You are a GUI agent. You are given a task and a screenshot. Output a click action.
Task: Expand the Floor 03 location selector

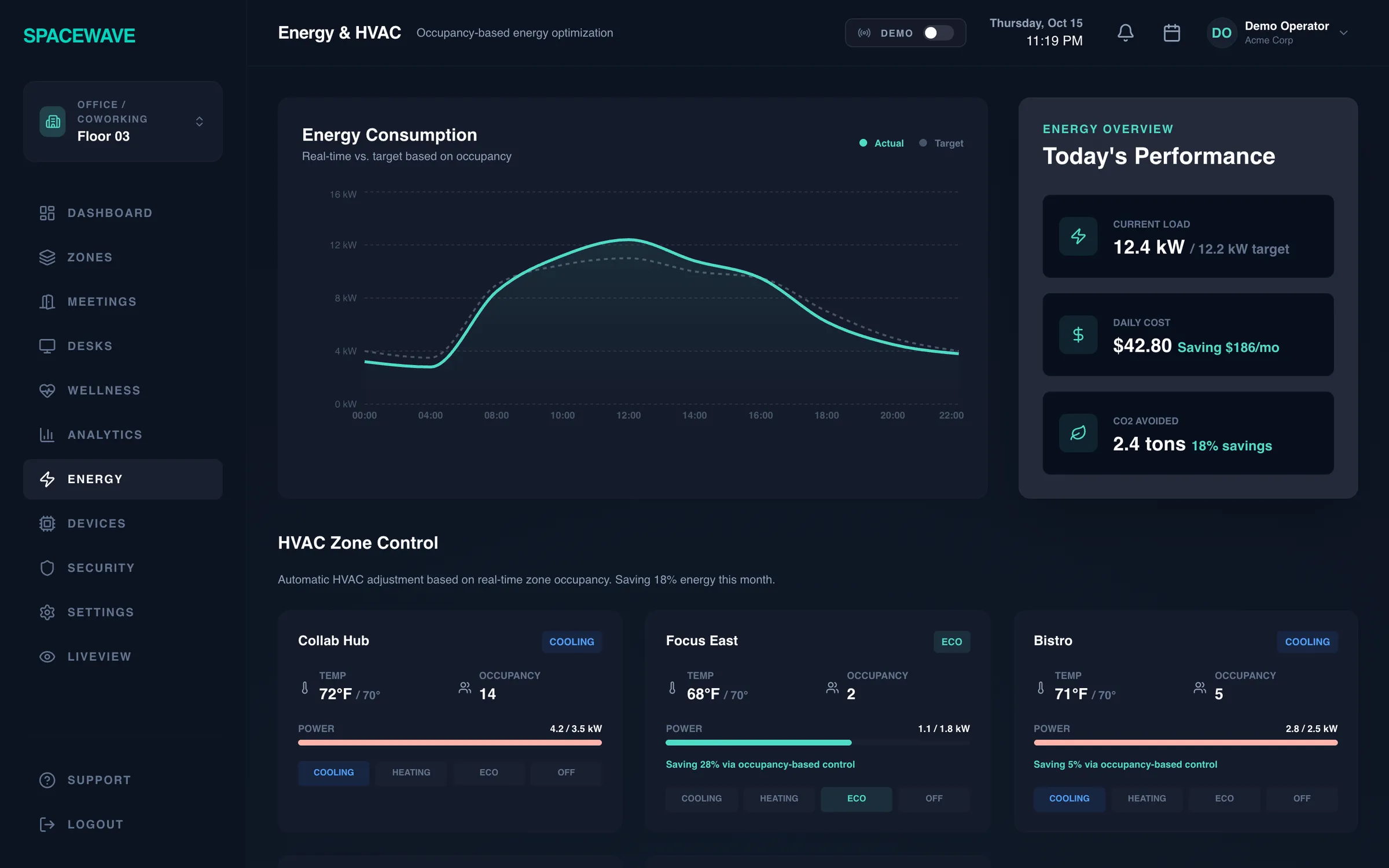point(123,122)
